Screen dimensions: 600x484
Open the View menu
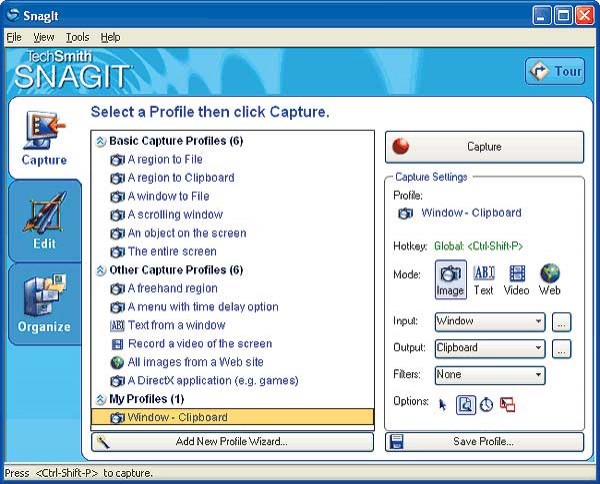(44, 37)
